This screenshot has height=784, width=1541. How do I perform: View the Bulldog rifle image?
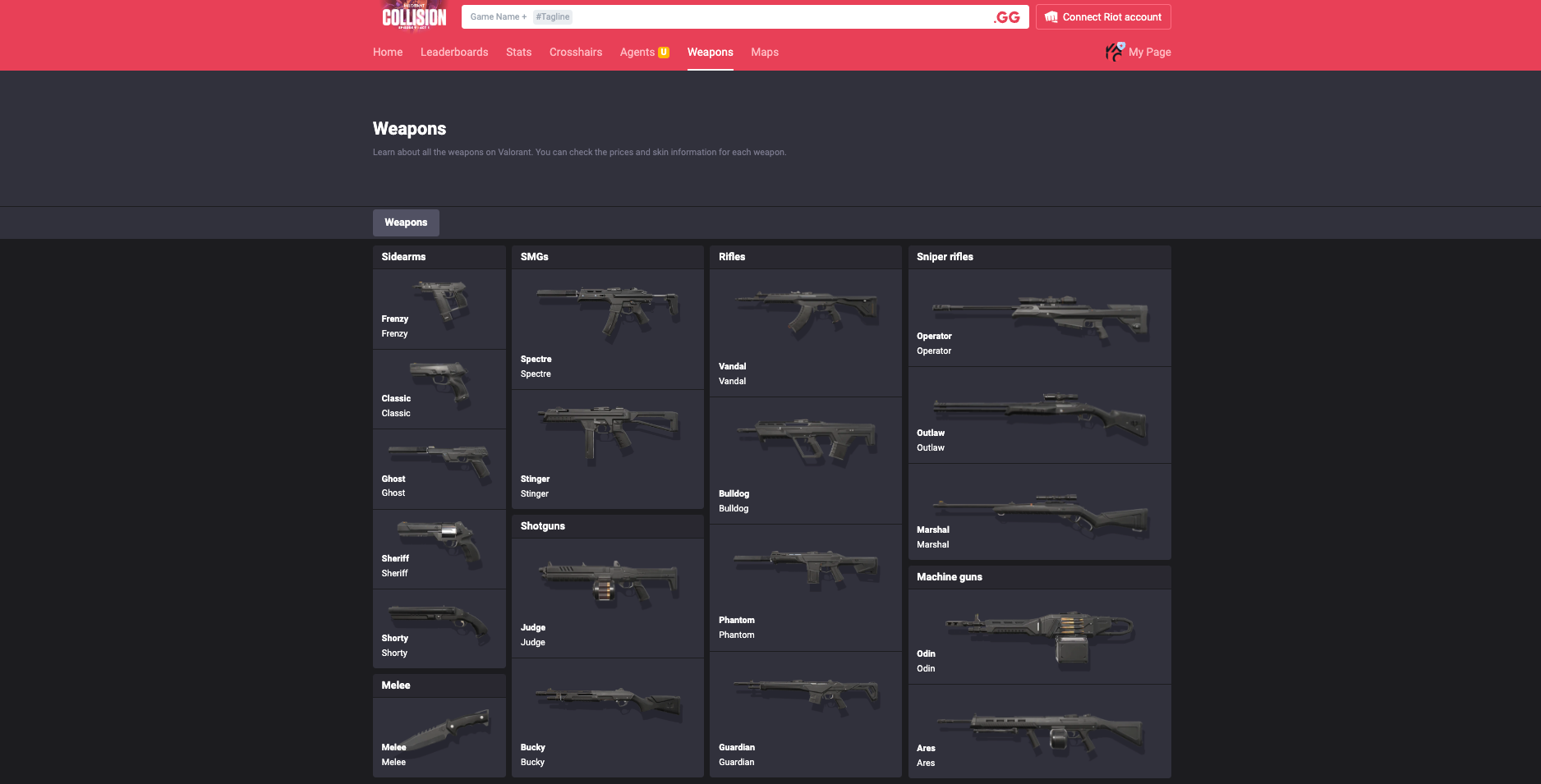[x=807, y=442]
